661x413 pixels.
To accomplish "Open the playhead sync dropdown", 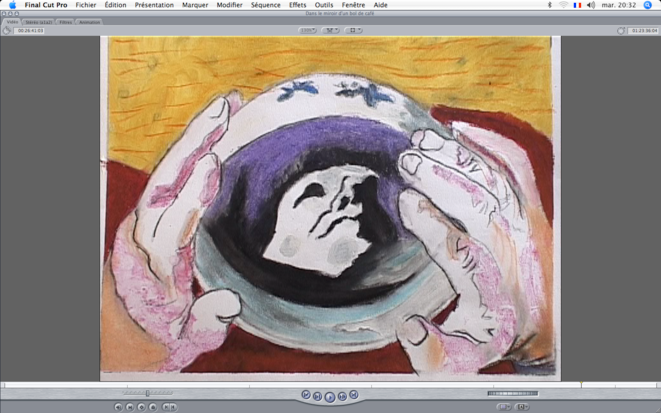I will pyautogui.click(x=330, y=30).
